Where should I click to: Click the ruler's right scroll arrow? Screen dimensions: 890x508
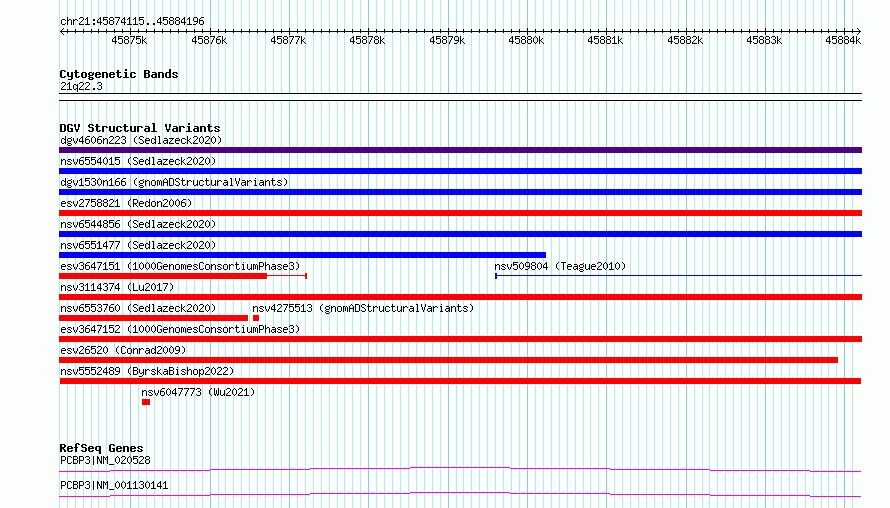pyautogui.click(x=859, y=31)
